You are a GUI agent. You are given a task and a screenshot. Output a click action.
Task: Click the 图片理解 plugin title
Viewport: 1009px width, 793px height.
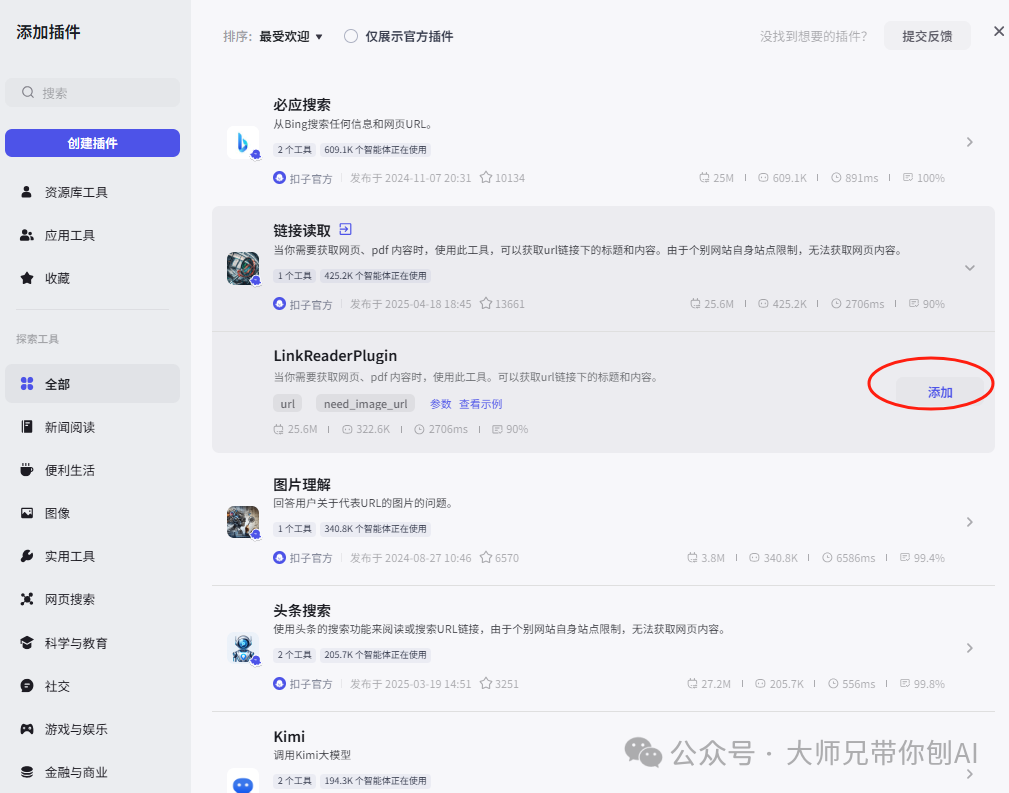coord(302,485)
